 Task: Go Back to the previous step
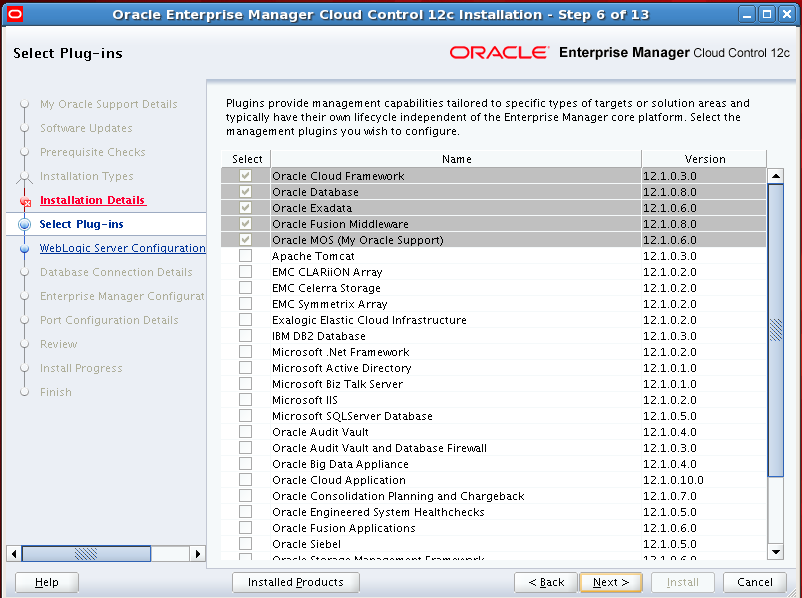pyautogui.click(x=546, y=582)
